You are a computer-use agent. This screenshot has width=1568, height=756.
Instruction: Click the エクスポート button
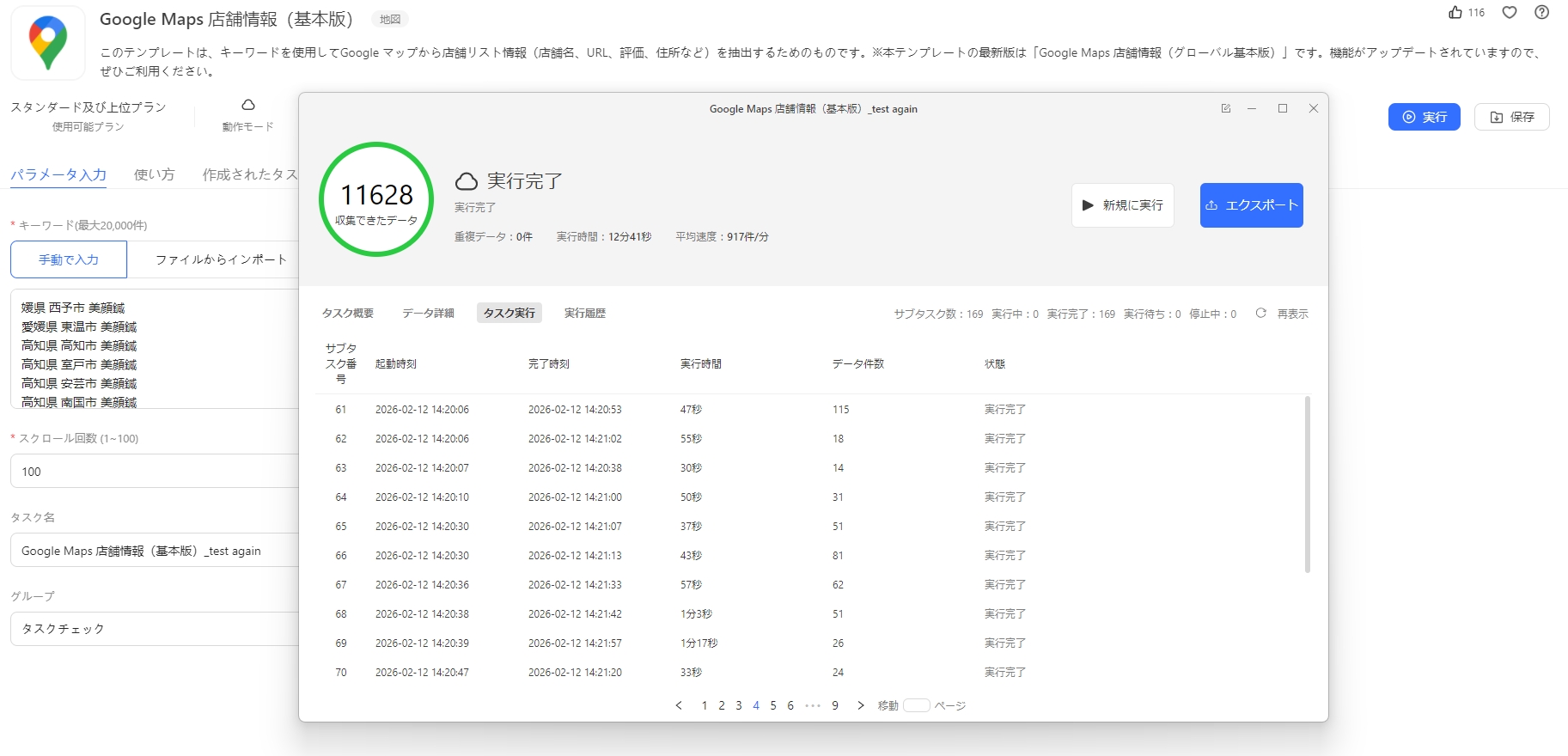tap(1251, 205)
